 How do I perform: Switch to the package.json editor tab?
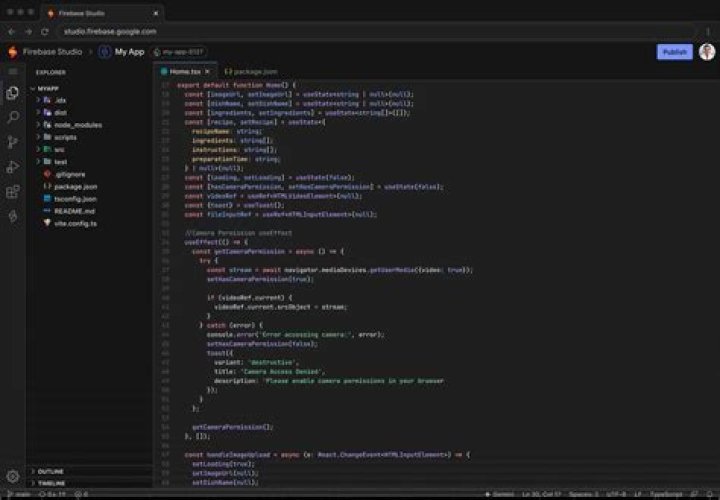click(x=250, y=72)
